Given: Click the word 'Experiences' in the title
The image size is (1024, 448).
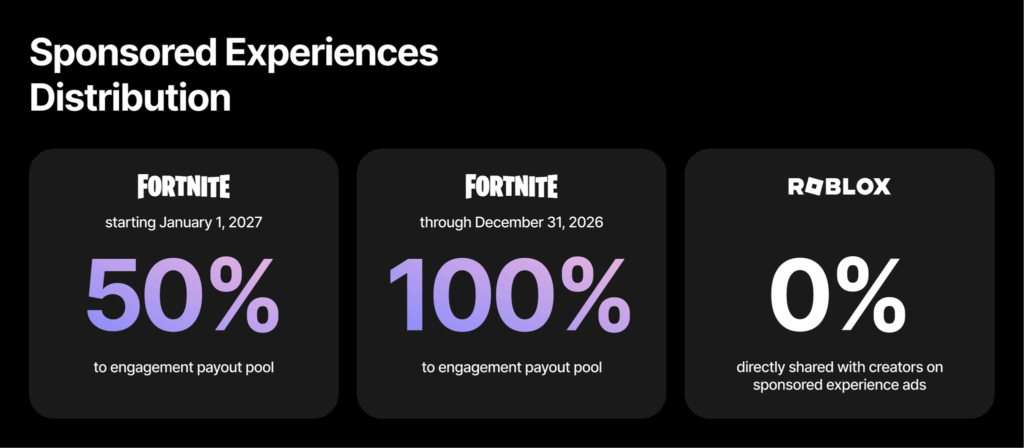Looking at the screenshot, I should pos(332,53).
